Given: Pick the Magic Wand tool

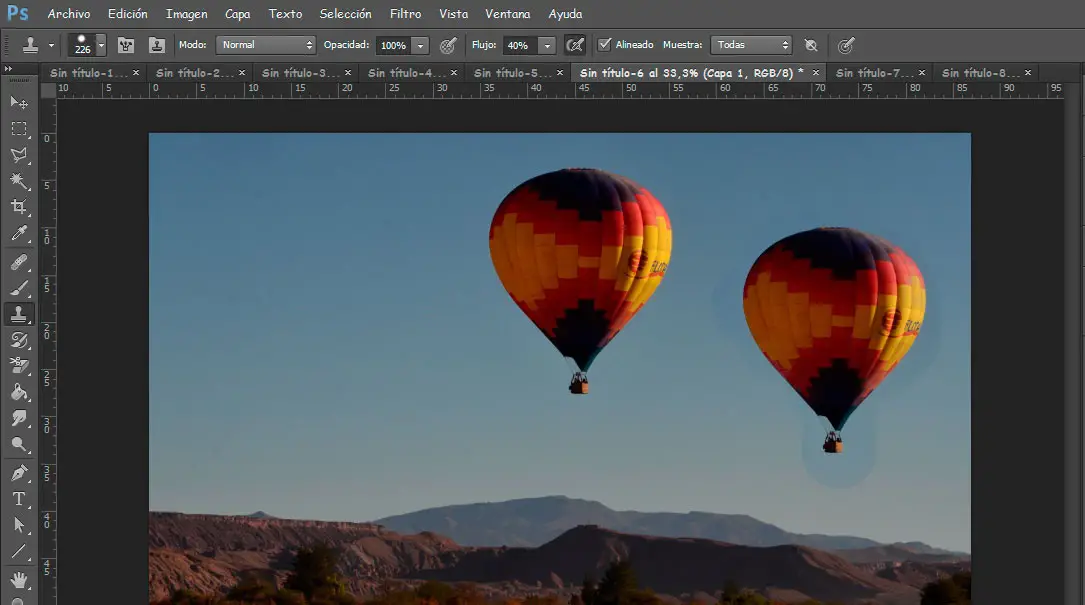Looking at the screenshot, I should pyautogui.click(x=19, y=181).
